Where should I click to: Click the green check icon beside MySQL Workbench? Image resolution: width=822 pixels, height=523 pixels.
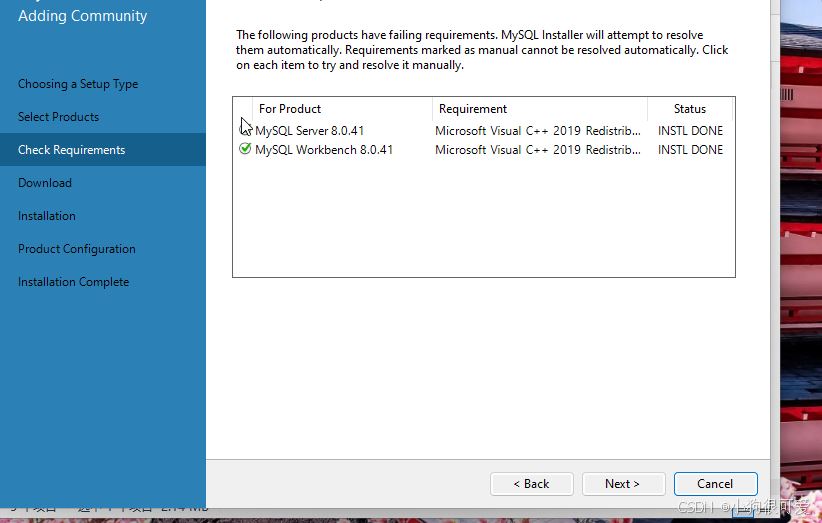[245, 149]
